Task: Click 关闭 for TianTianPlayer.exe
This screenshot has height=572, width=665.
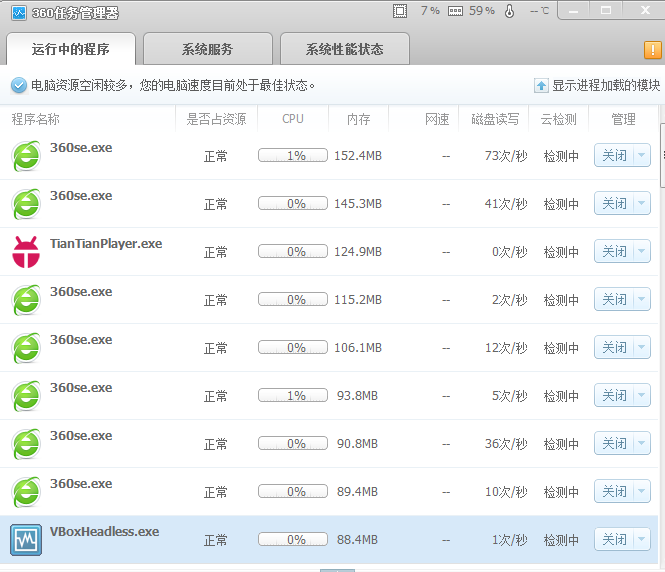Action: 614,251
